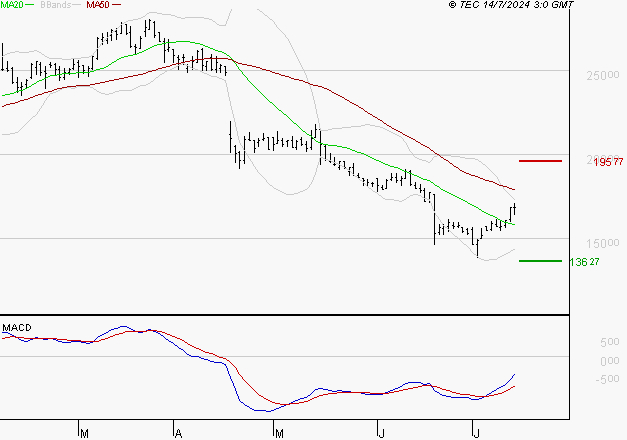Click the A month marker
Screen dimensions: 627x440
tap(179, 434)
